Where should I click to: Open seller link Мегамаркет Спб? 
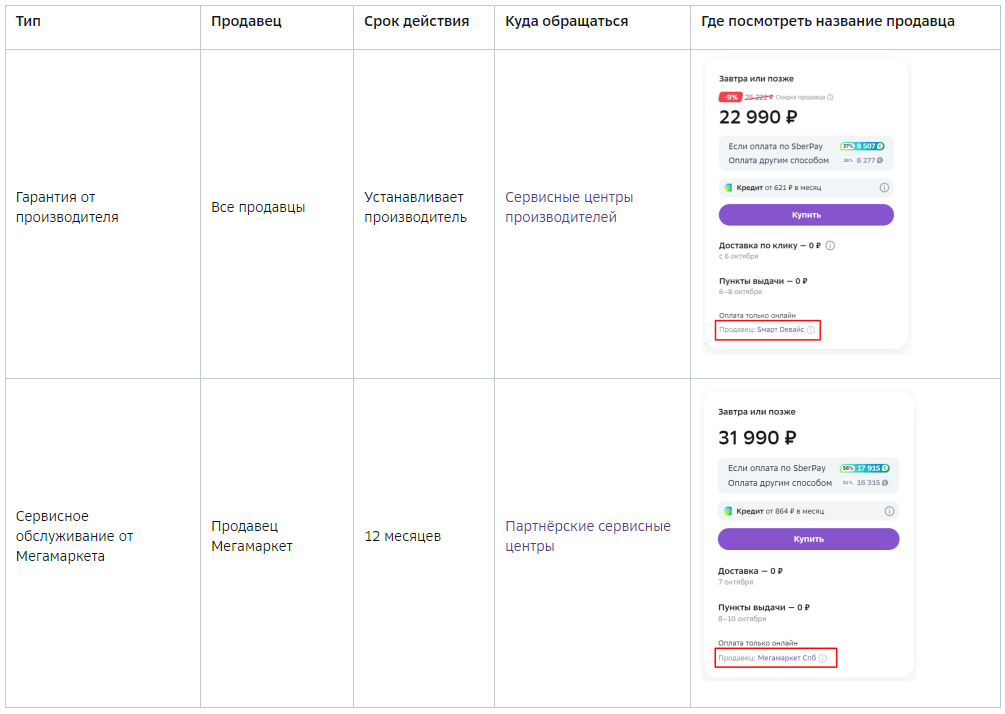click(x=786, y=658)
